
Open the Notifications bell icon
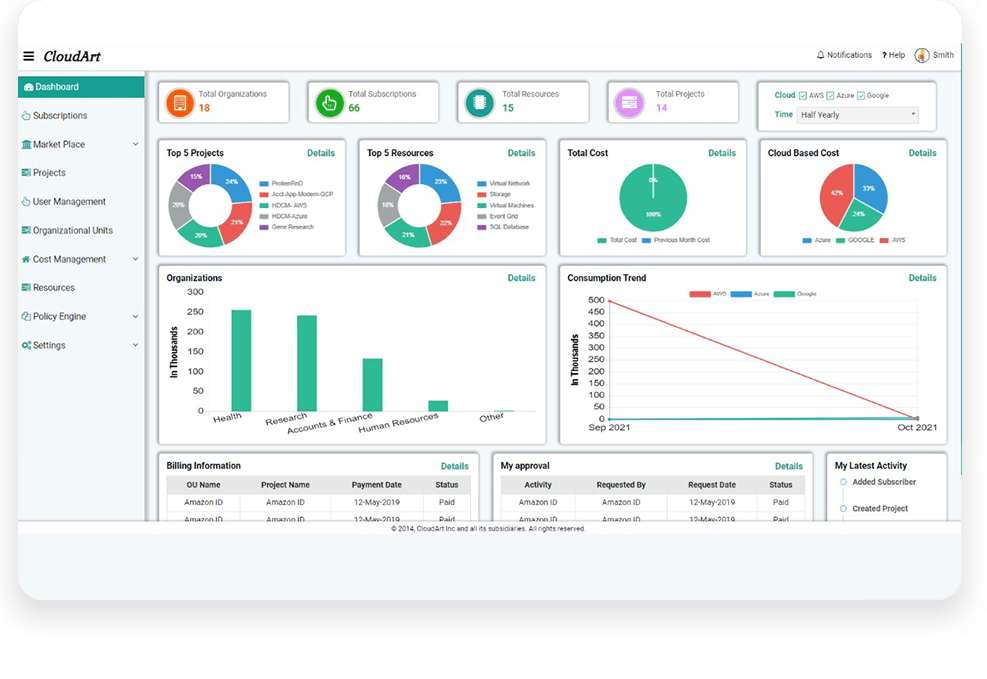click(x=821, y=55)
